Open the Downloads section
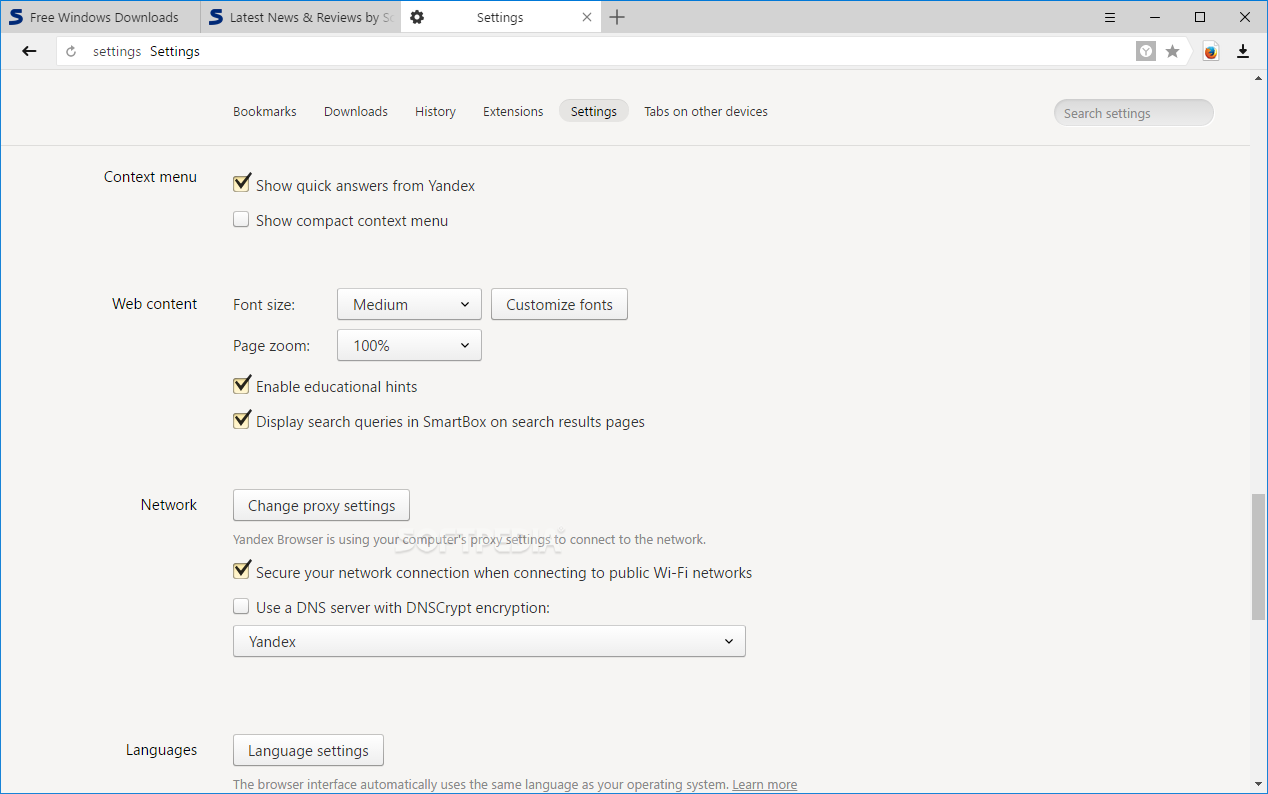The image size is (1268, 794). click(x=356, y=111)
